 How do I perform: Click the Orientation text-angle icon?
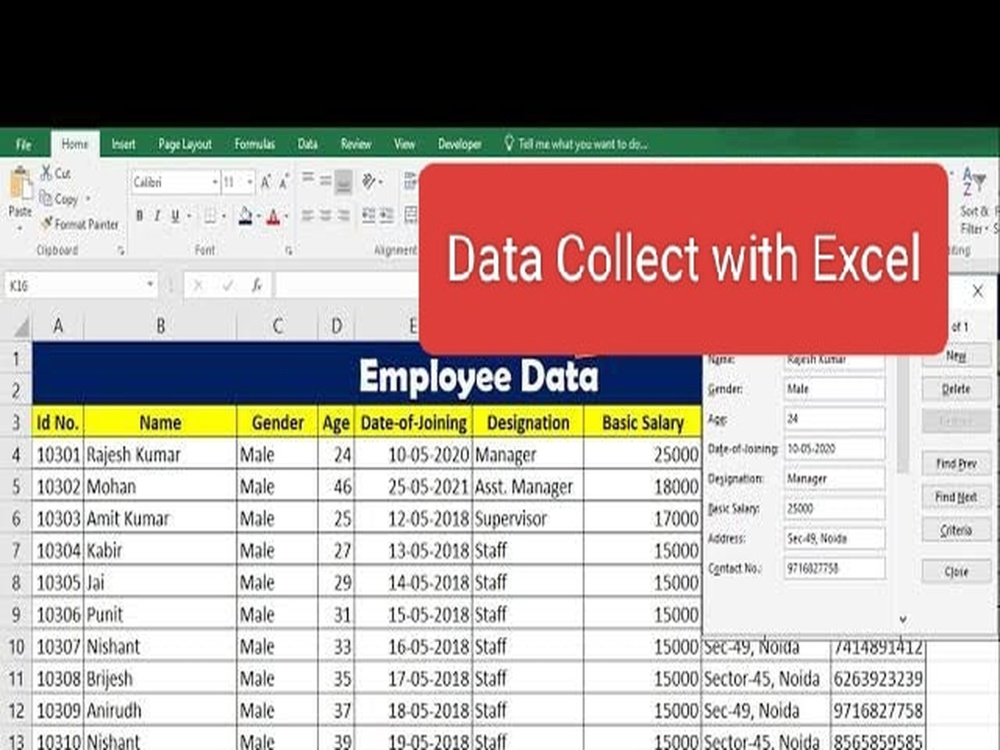369,182
